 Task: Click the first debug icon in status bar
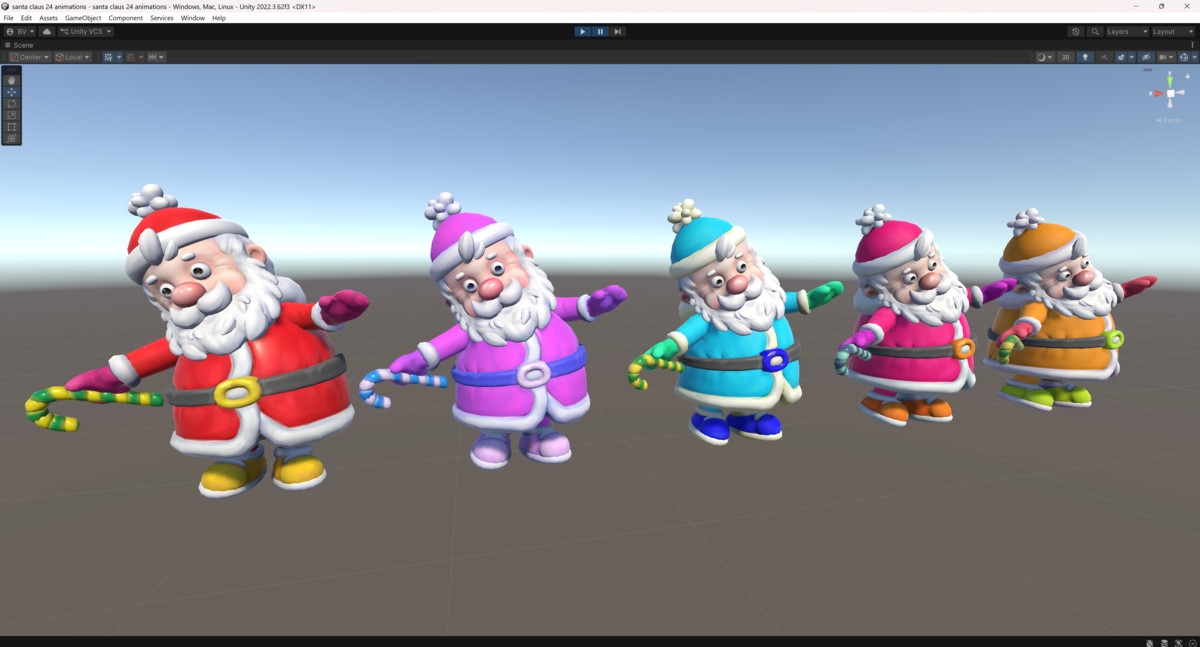[x=1150, y=642]
